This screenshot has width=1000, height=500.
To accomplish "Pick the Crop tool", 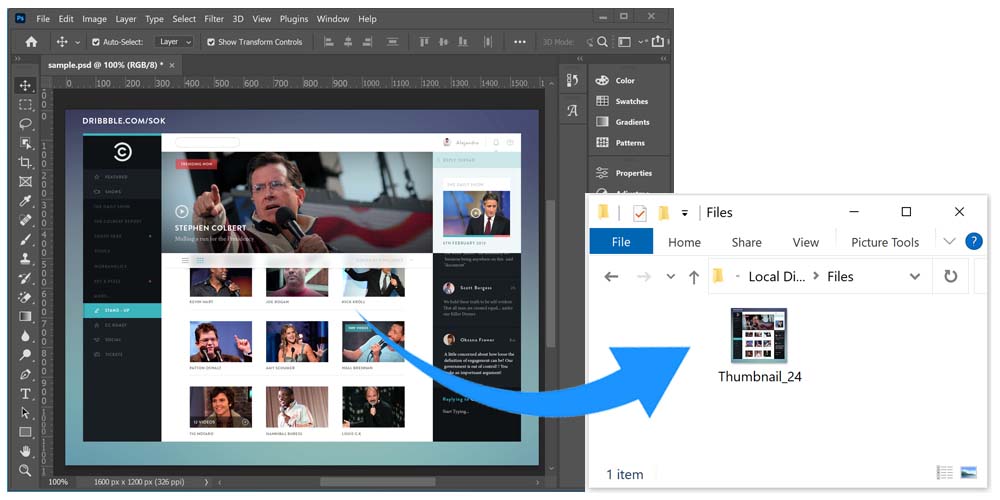I will pos(25,162).
